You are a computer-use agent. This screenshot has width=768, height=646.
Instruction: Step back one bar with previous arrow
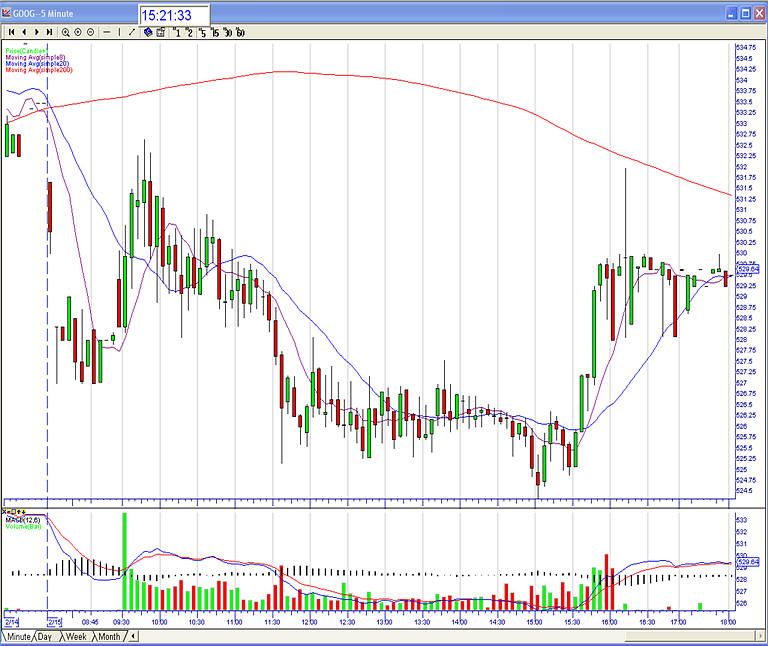23,32
